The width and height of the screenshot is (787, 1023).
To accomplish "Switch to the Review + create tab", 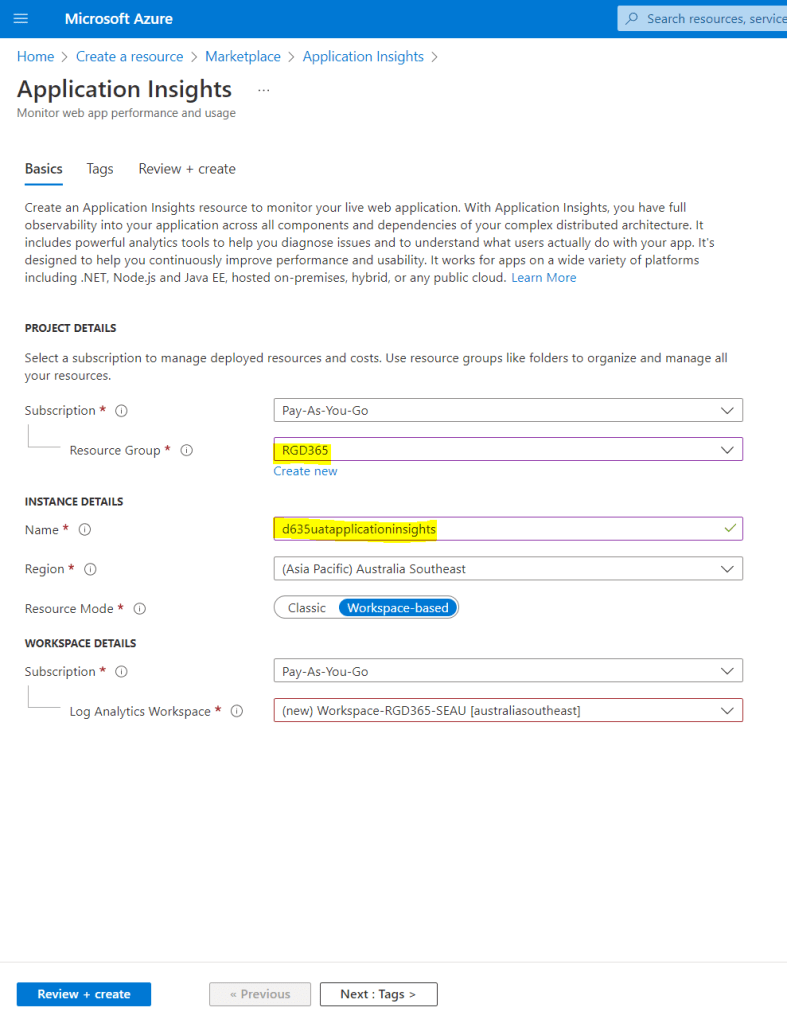I will (x=187, y=169).
